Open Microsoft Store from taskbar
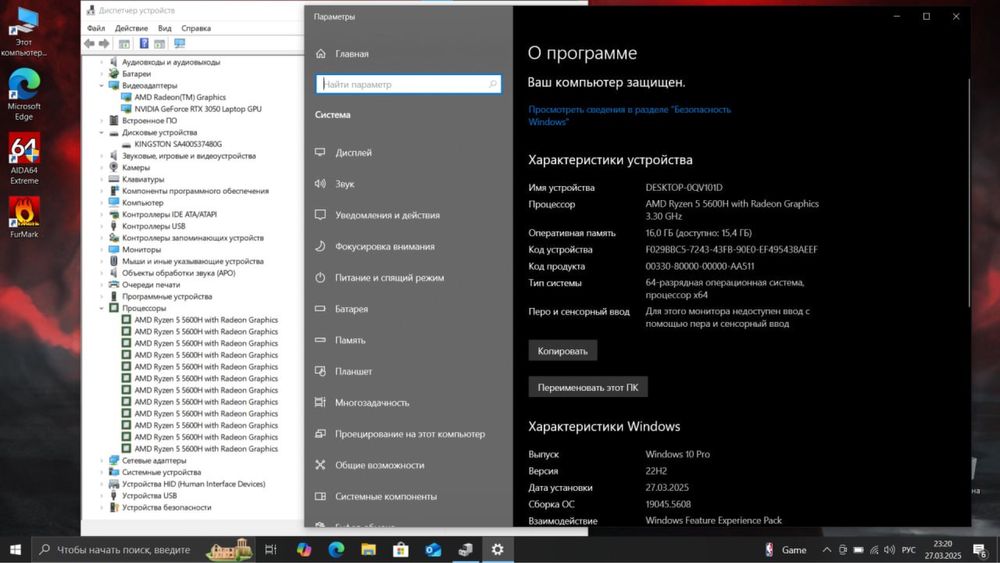The height and width of the screenshot is (563, 1000). pos(401,550)
